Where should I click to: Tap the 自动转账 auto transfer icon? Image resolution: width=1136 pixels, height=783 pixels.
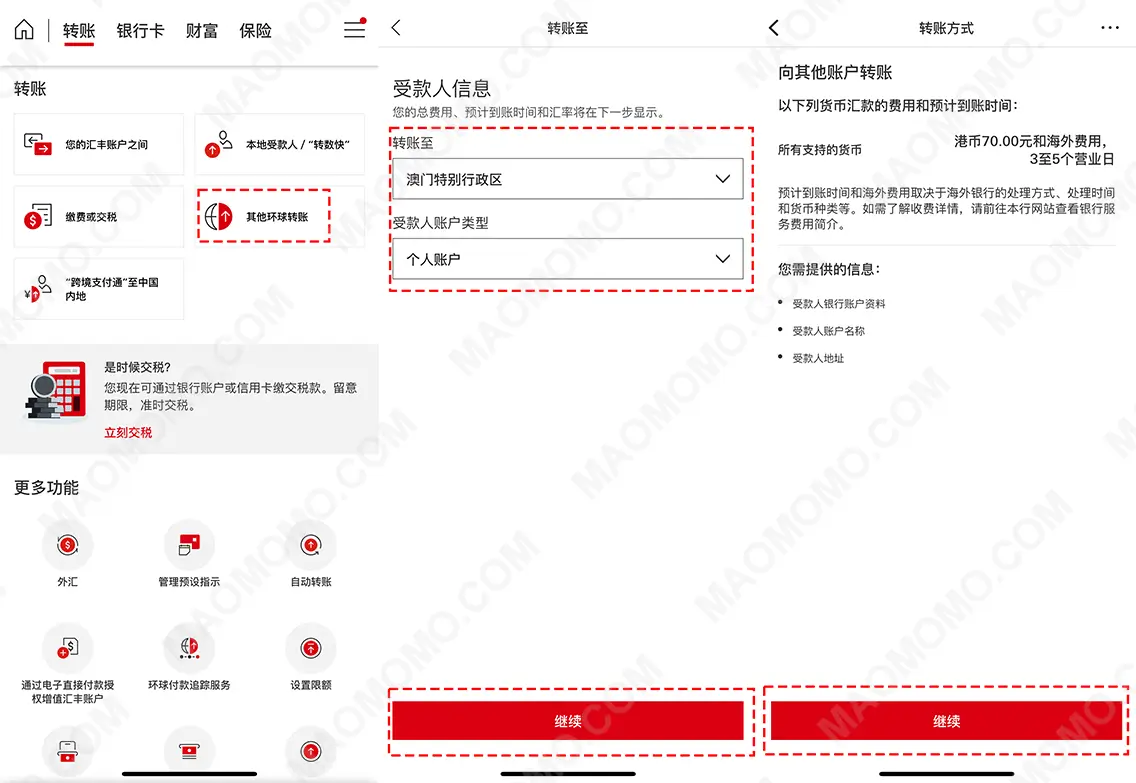[311, 545]
